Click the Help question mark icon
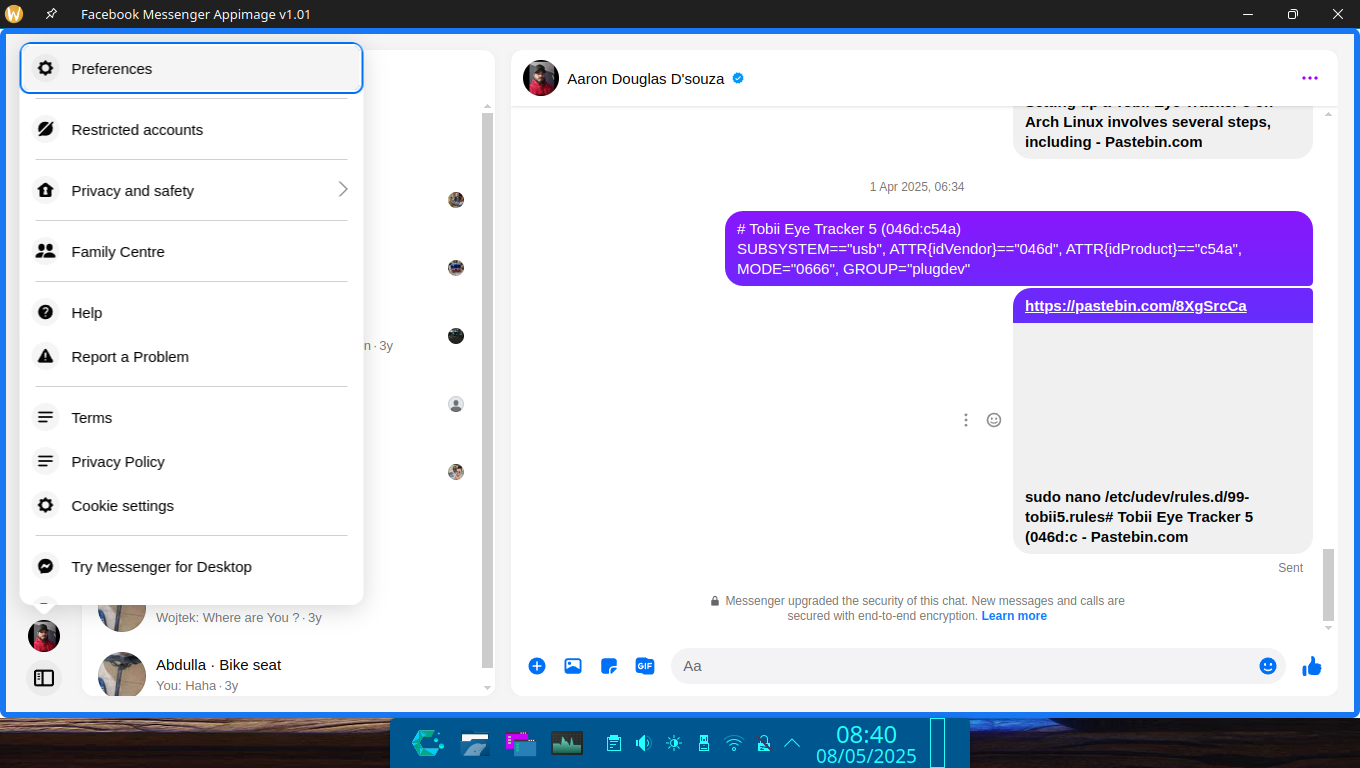Image resolution: width=1360 pixels, height=768 pixels. tap(45, 313)
